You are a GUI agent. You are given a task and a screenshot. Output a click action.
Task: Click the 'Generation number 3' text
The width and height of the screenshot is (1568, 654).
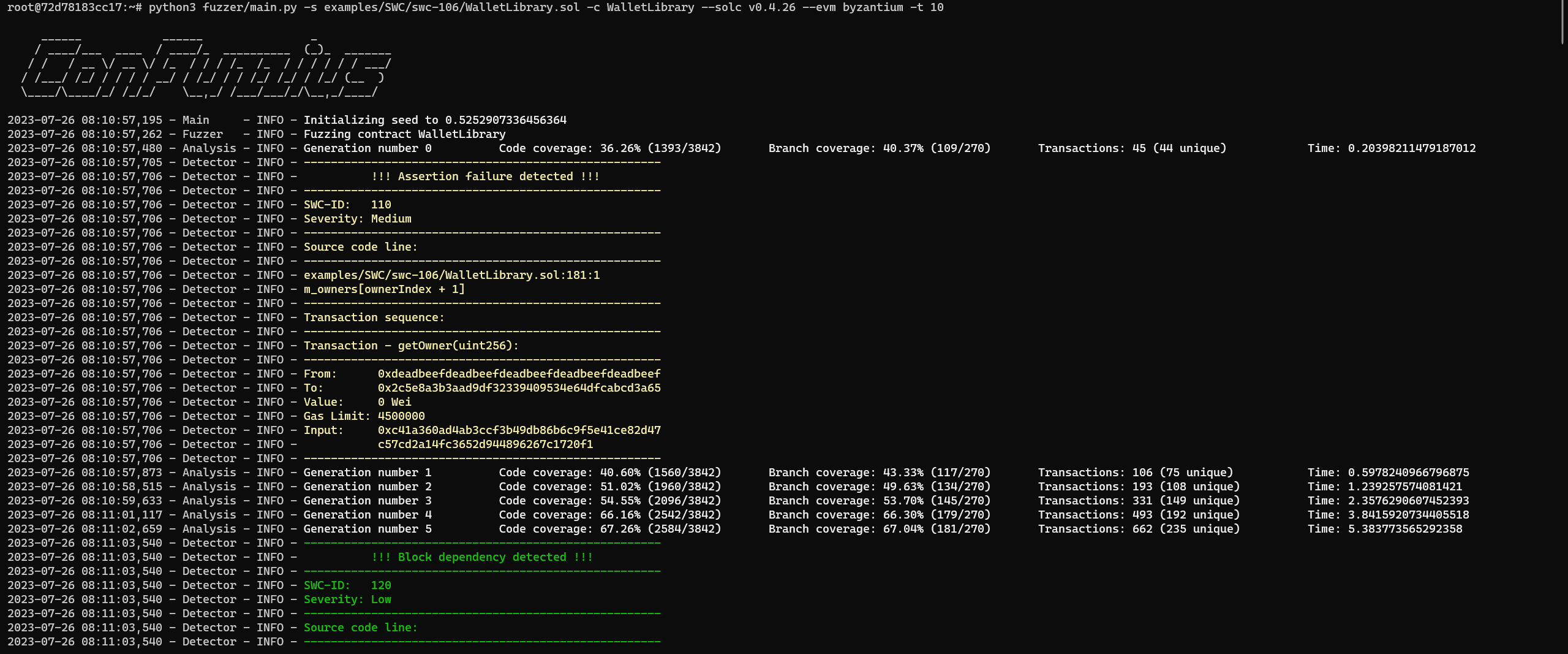[x=367, y=501]
